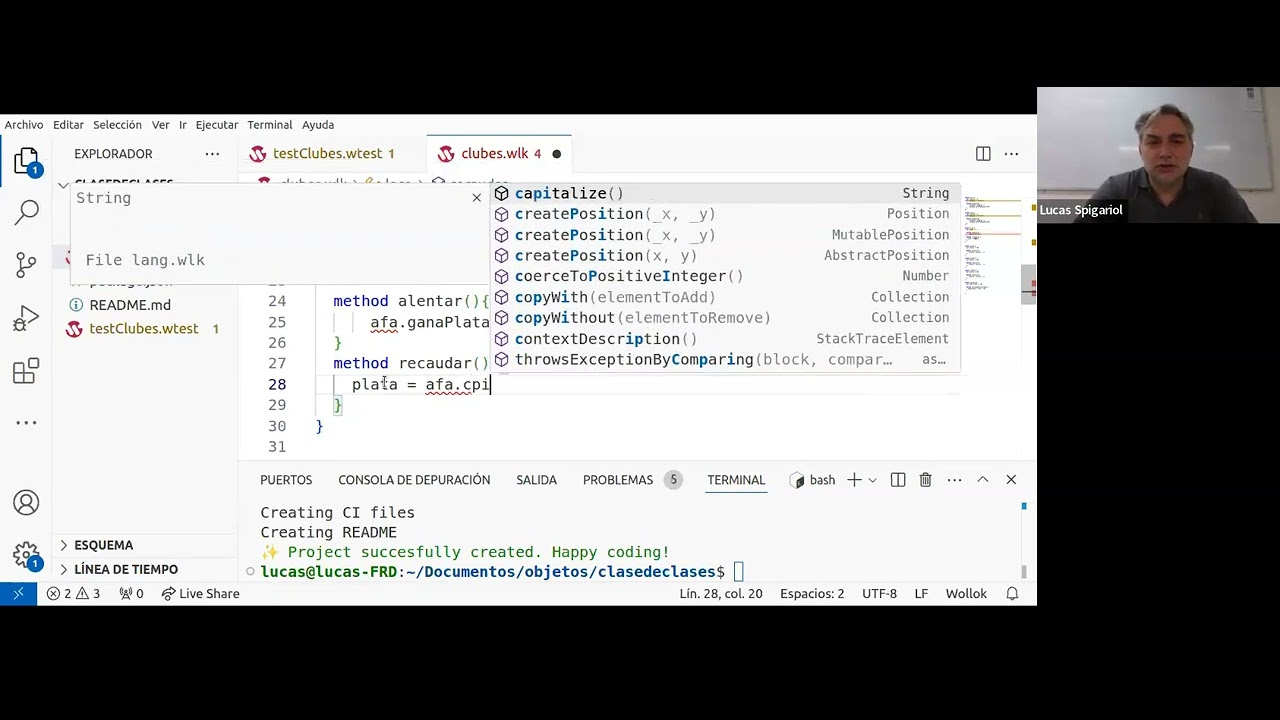Viewport: 1280px width, 720px height.
Task: Open the Explorer view in activity bar
Action: point(26,162)
